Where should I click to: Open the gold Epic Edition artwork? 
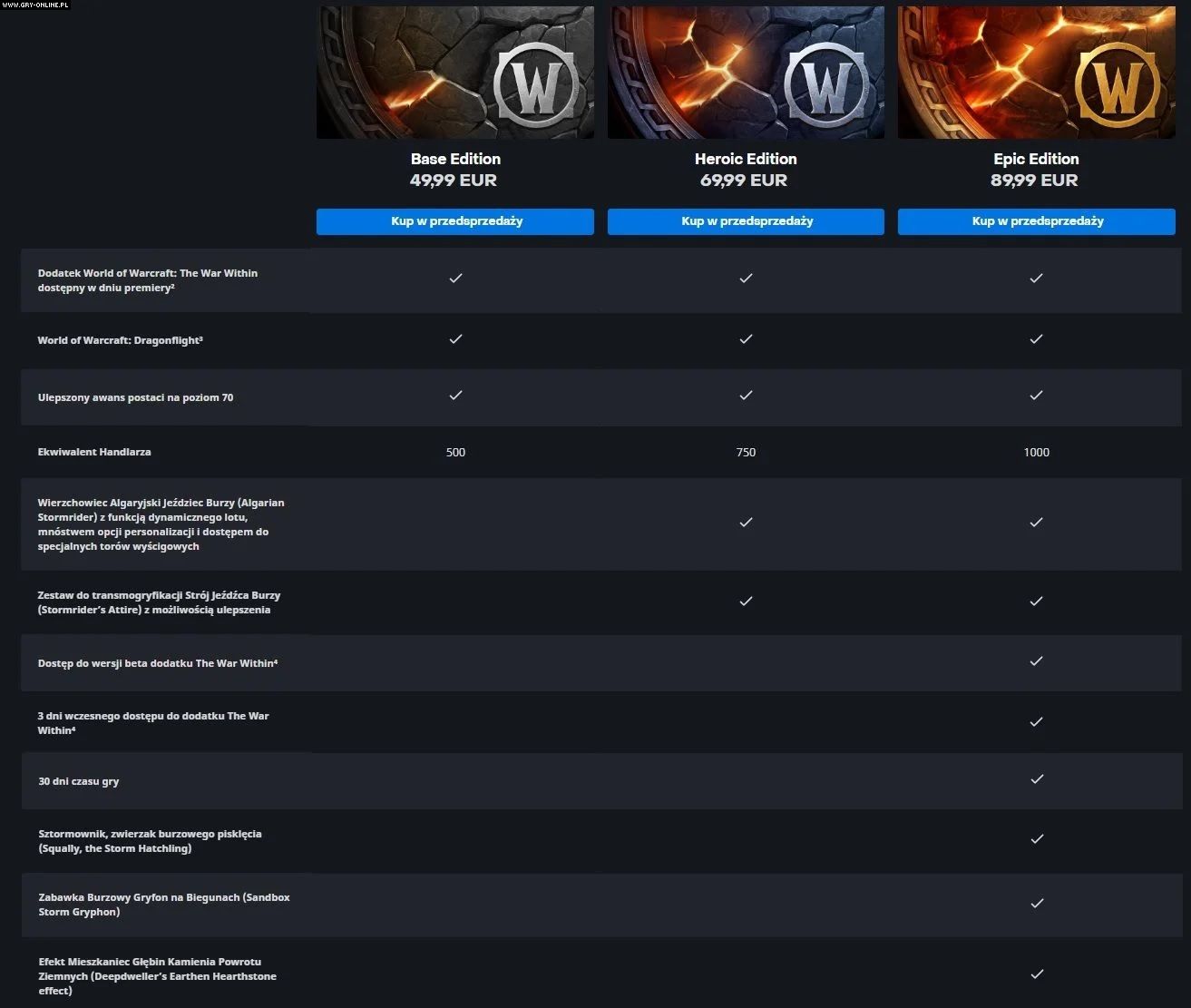1036,73
